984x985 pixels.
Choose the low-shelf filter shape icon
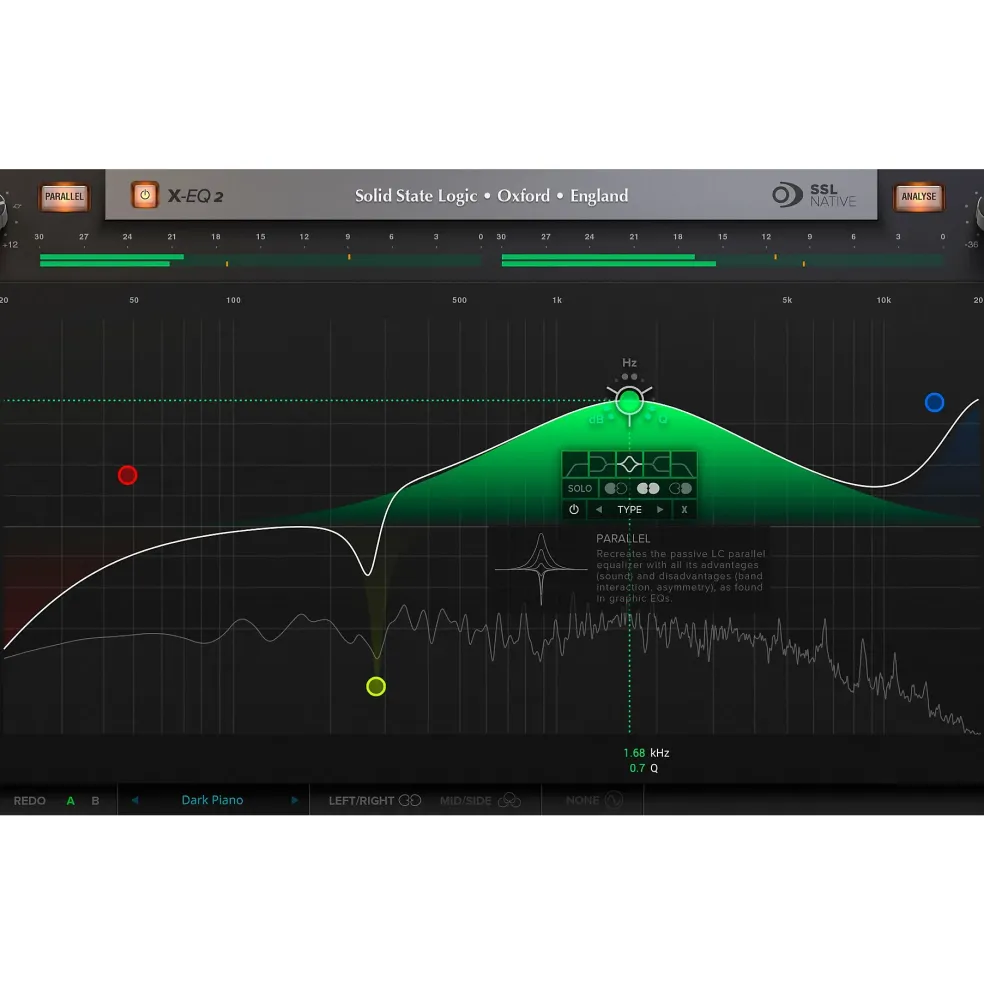click(602, 465)
